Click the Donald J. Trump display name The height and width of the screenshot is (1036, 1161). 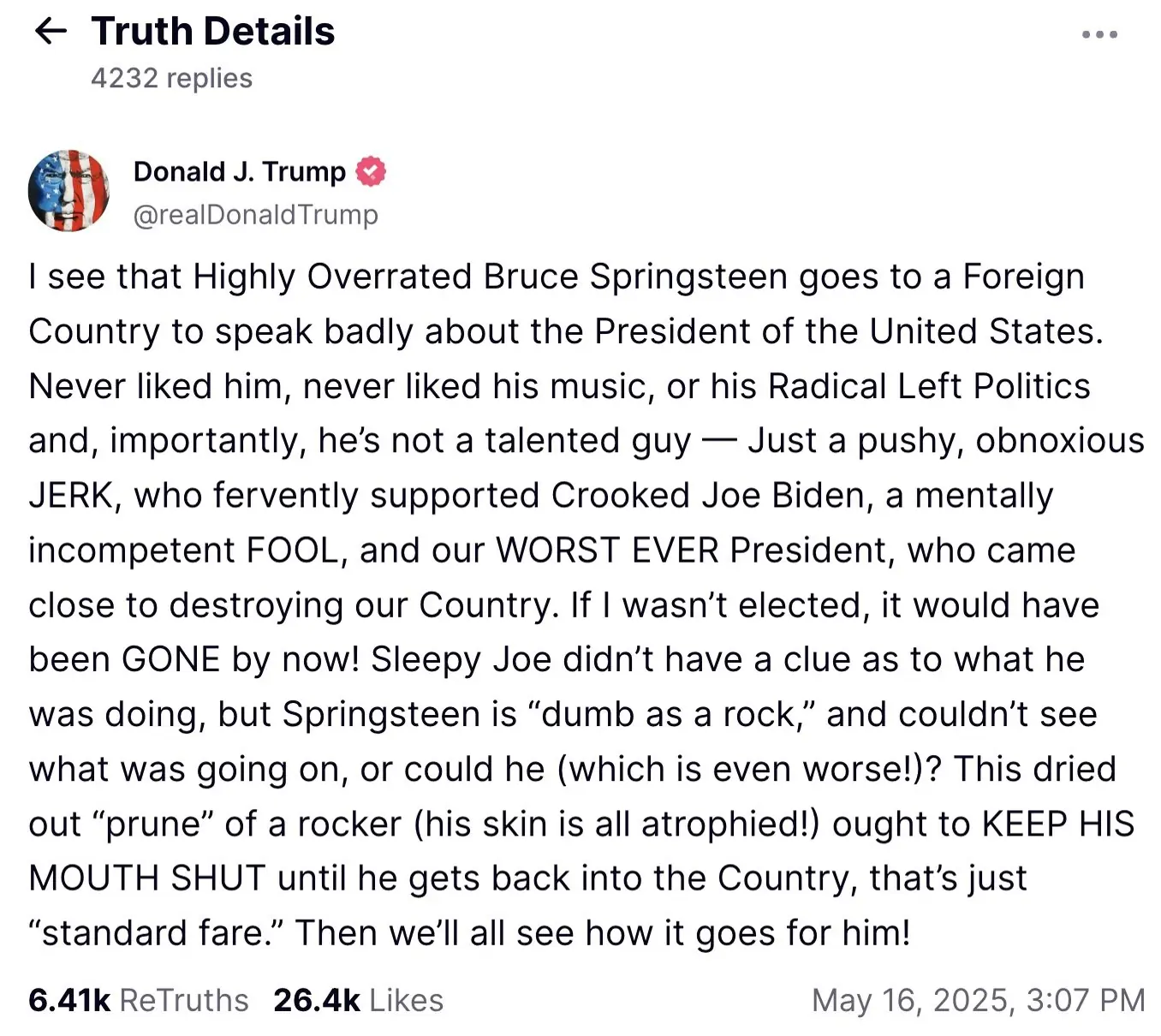click(x=240, y=171)
